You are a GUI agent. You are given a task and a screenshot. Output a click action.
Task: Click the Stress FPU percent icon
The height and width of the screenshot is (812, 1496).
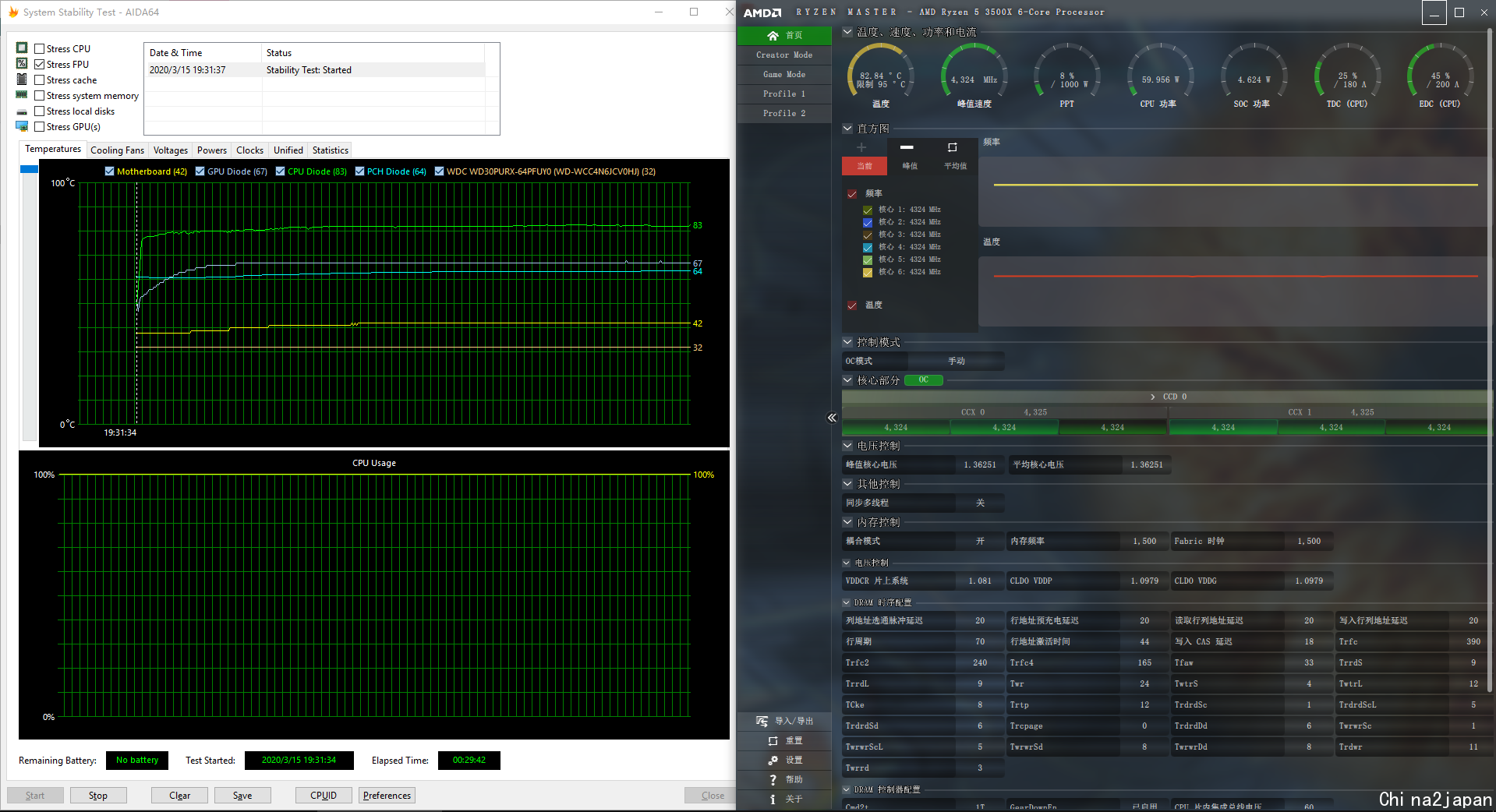[22, 64]
